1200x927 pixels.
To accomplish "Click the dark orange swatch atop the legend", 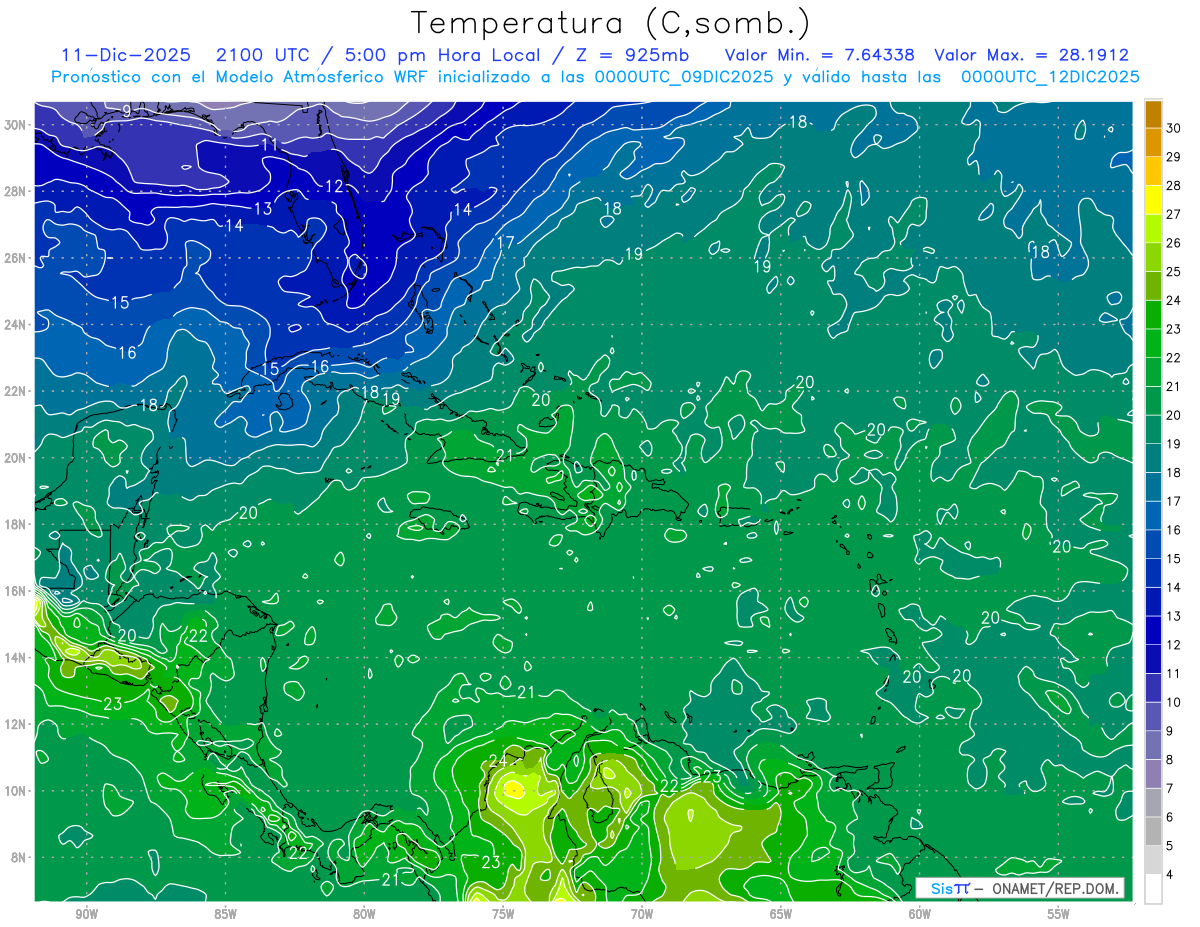I will point(1153,114).
